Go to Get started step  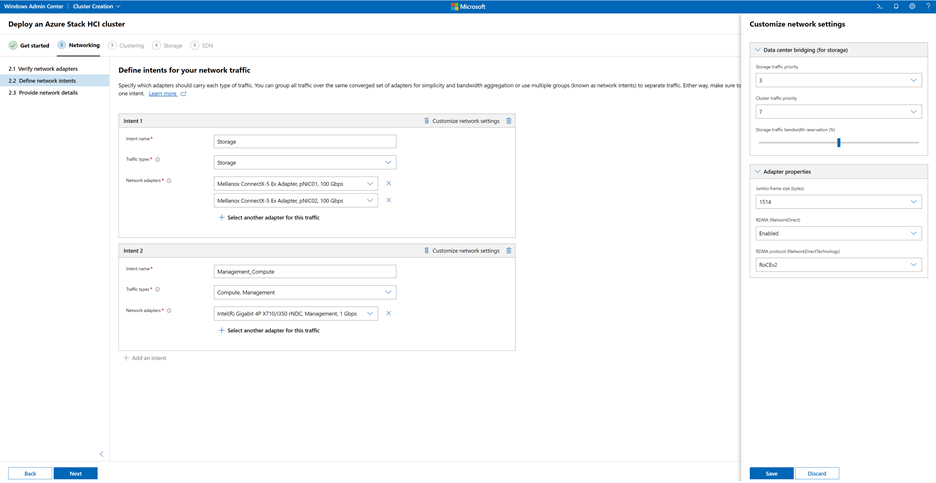point(29,45)
